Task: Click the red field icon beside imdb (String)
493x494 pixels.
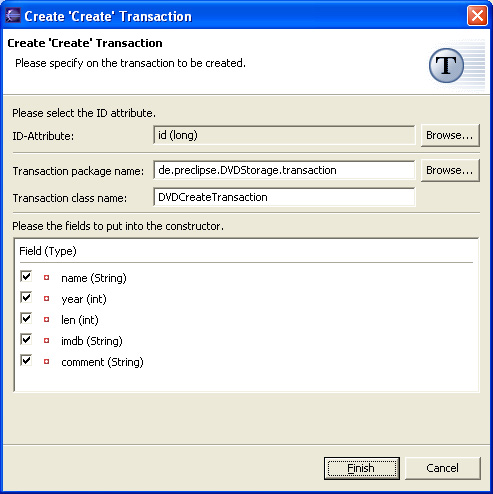Action: tap(46, 340)
